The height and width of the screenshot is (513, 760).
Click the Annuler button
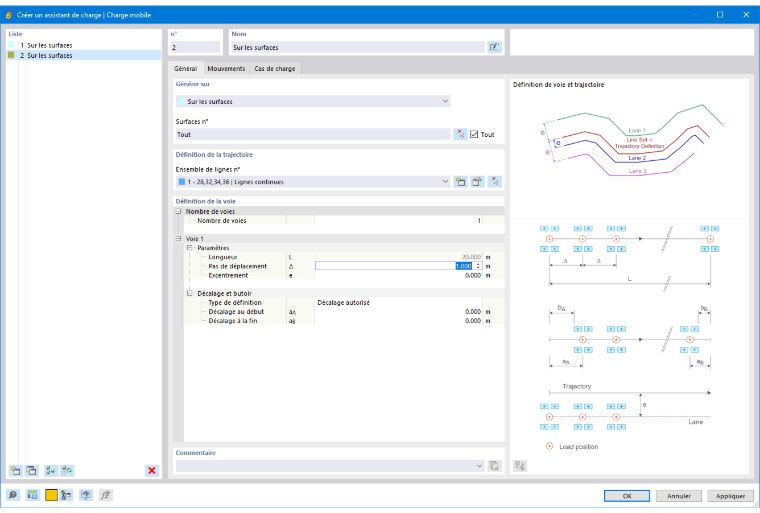tap(679, 496)
